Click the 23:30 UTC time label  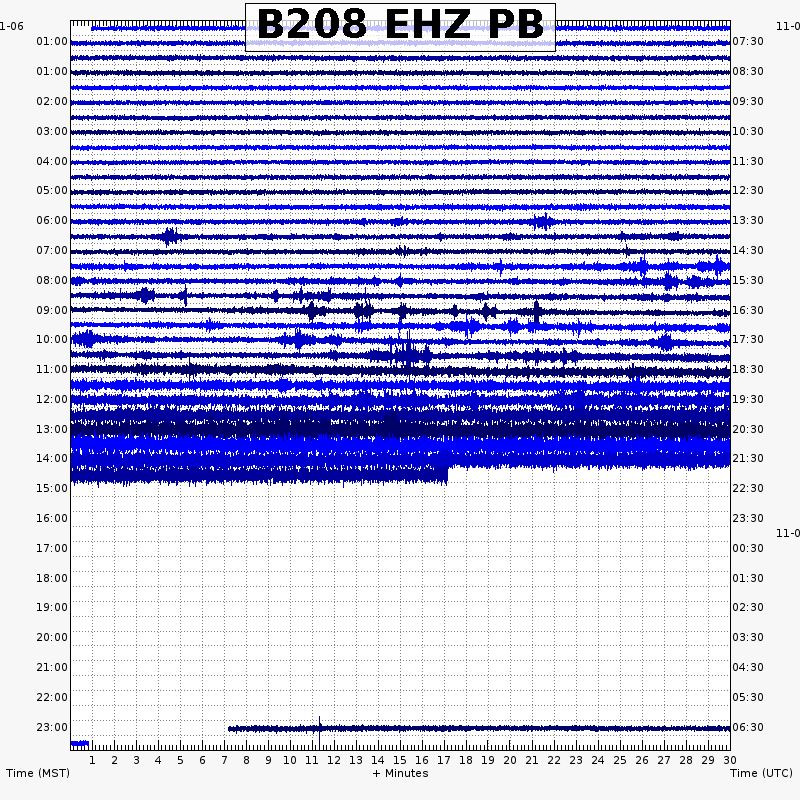[748, 518]
